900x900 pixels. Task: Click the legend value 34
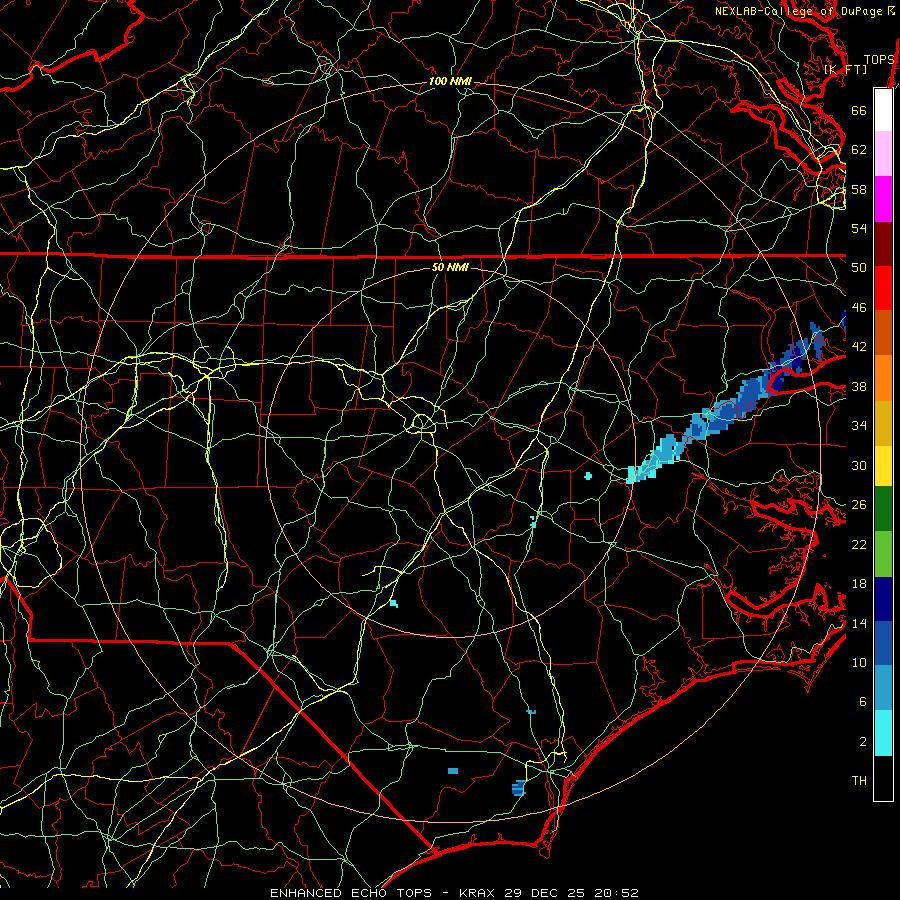coord(859,426)
